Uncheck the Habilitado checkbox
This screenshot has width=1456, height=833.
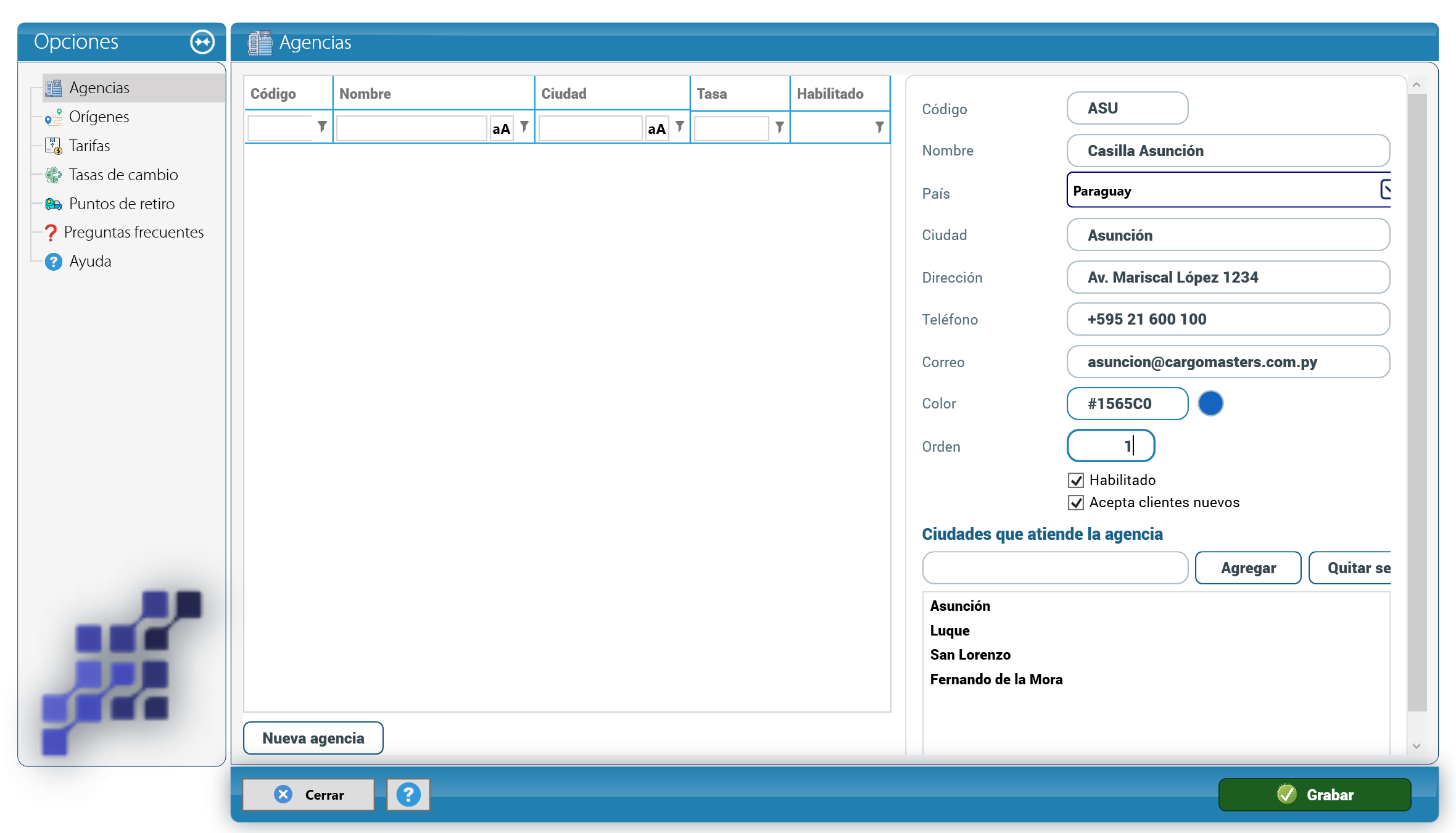(x=1076, y=480)
